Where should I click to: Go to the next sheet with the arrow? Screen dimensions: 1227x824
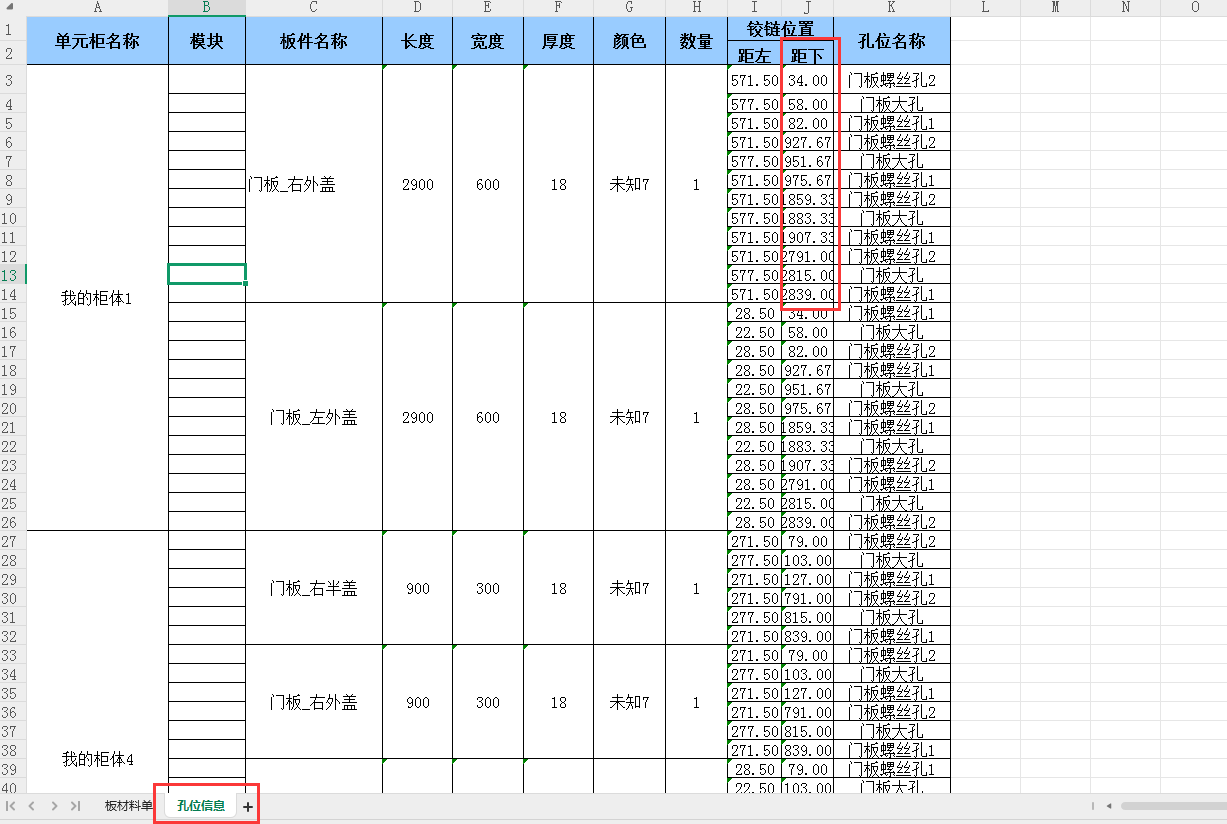(x=54, y=806)
